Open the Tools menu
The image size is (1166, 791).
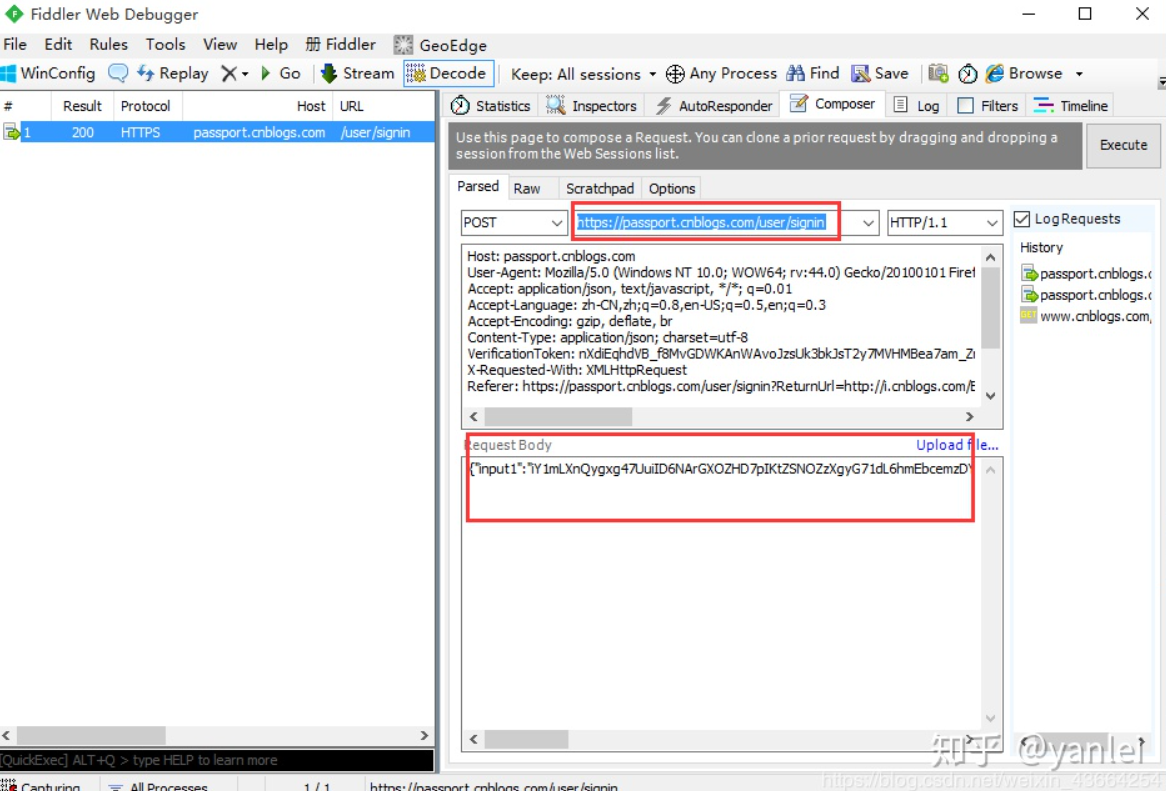[x=165, y=45]
